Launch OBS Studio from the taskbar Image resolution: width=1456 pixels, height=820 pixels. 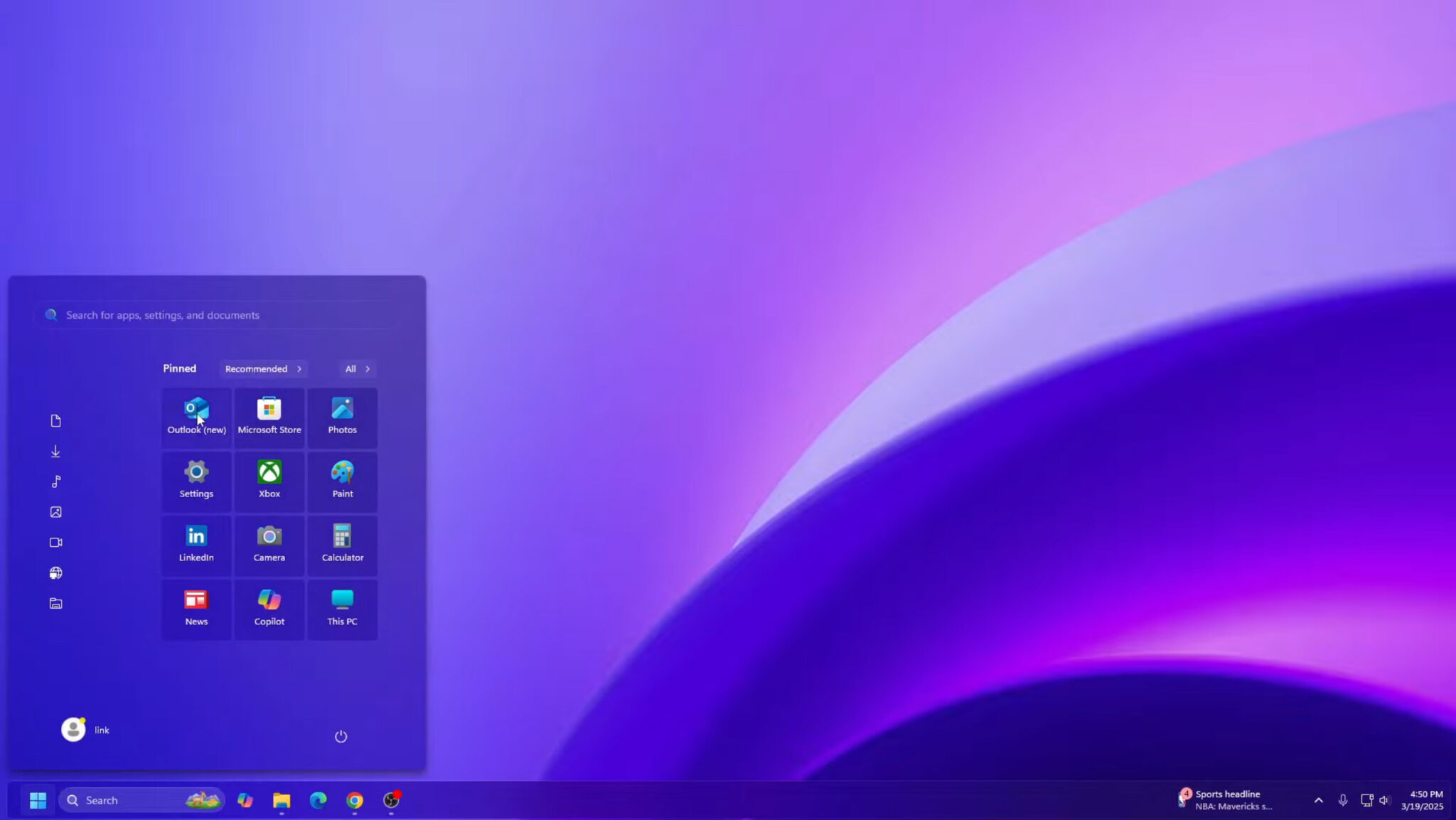tap(390, 799)
